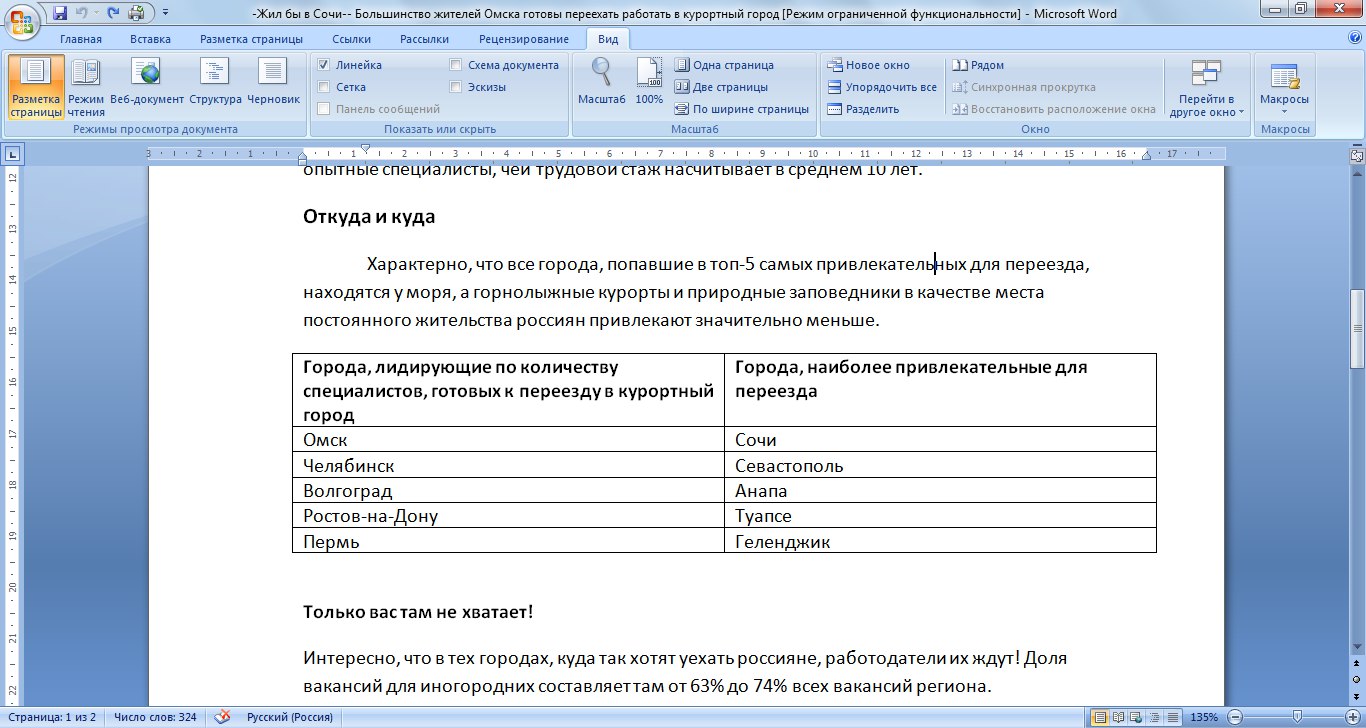The width and height of the screenshot is (1366, 728).
Task: Open the Масштаб zoom dialog
Action: pyautogui.click(x=602, y=82)
